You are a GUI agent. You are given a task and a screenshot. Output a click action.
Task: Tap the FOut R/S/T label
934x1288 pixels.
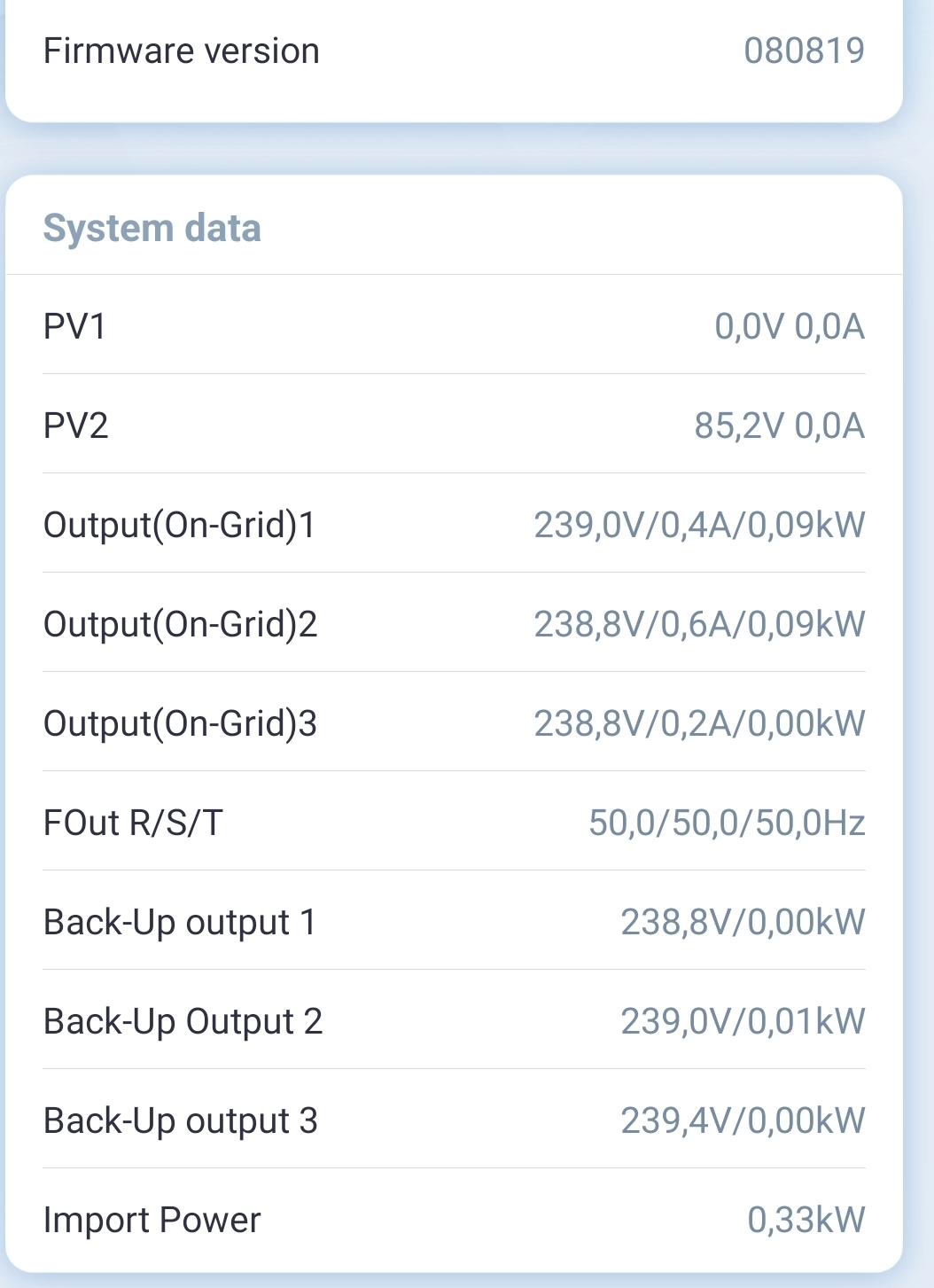tap(133, 823)
